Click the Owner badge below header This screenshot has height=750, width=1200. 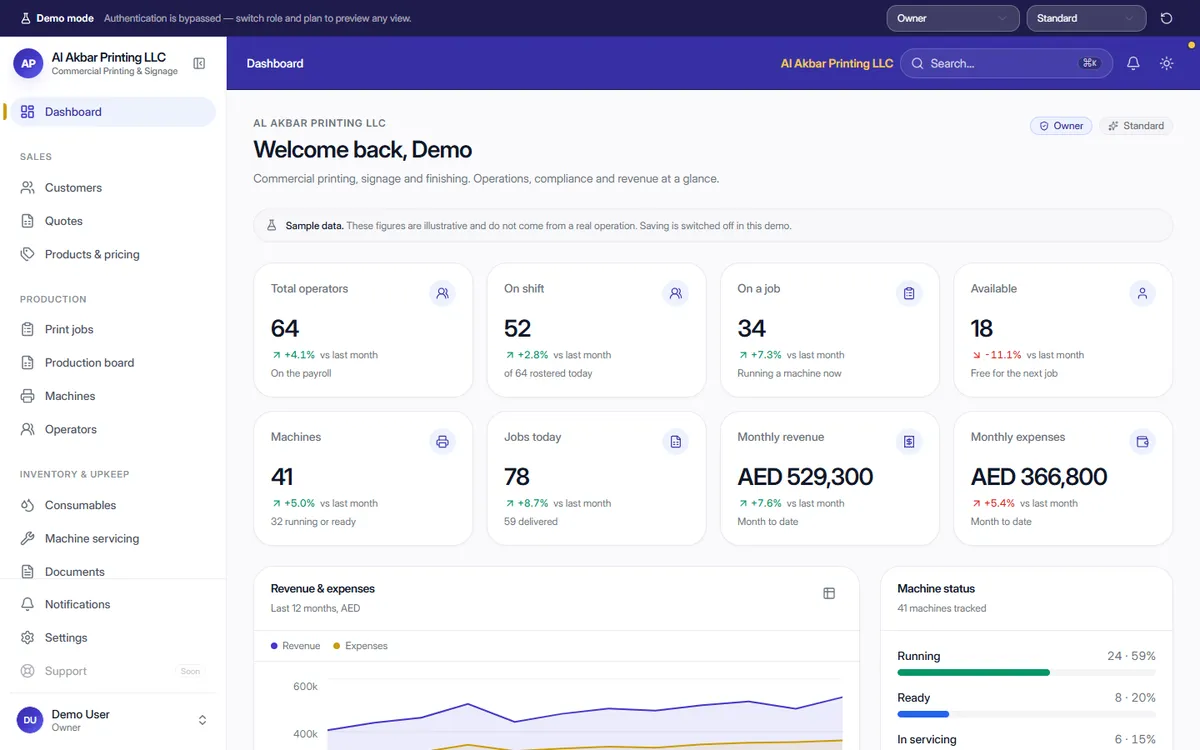[x=1061, y=126]
